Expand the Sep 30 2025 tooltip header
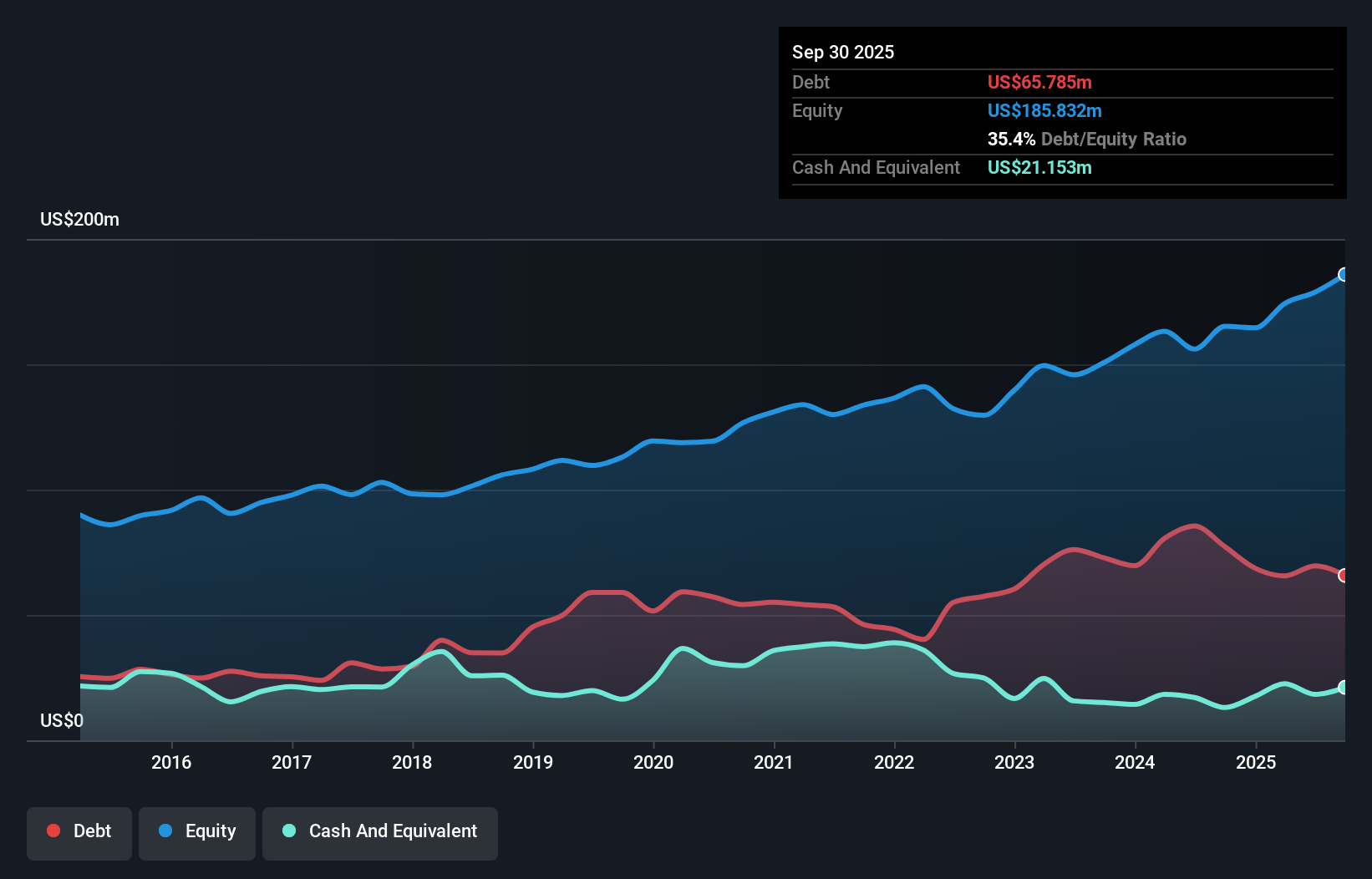The height and width of the screenshot is (879, 1372). click(x=843, y=52)
